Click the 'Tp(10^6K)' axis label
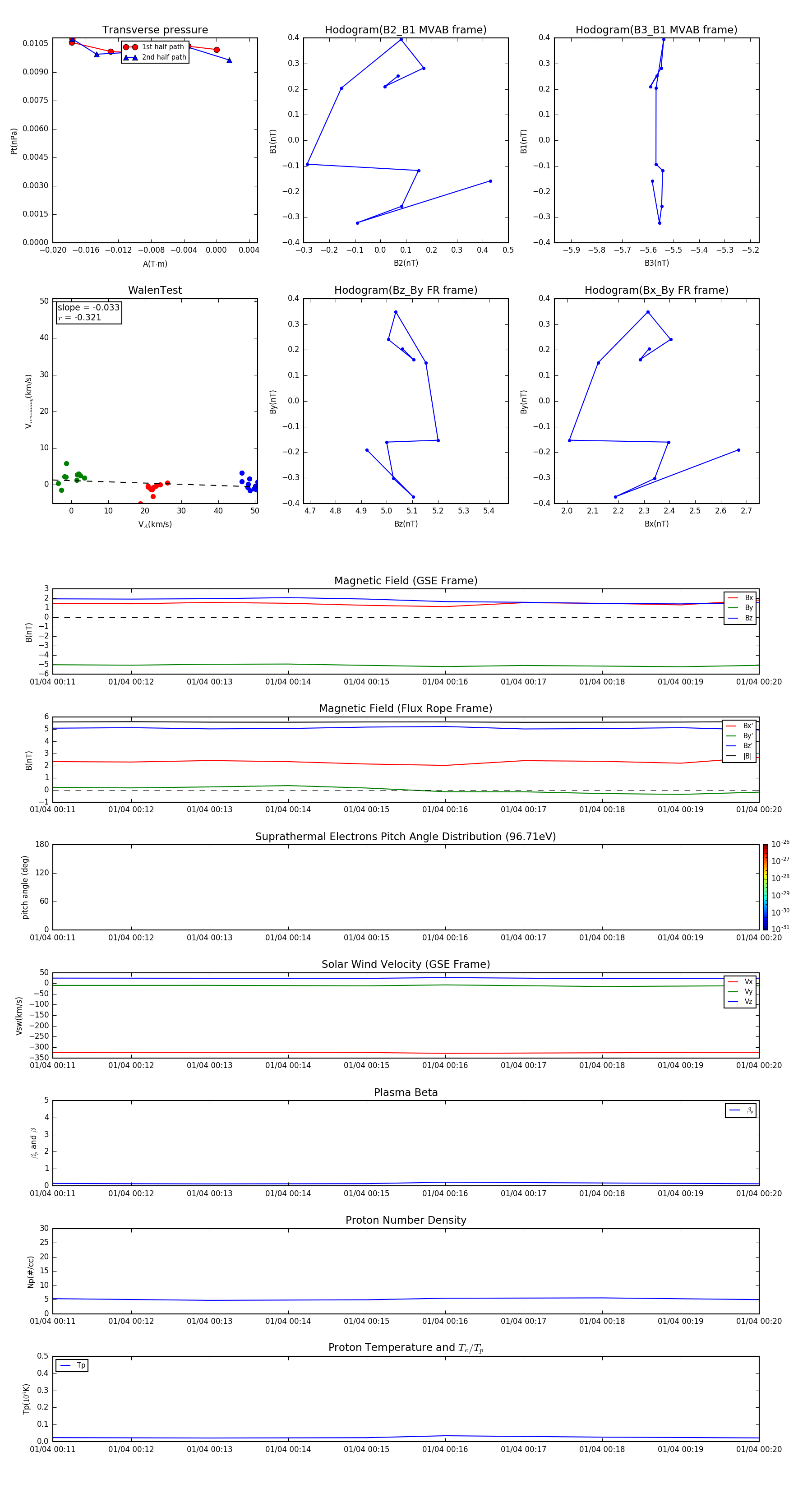The image size is (812, 1489). tap(26, 1399)
